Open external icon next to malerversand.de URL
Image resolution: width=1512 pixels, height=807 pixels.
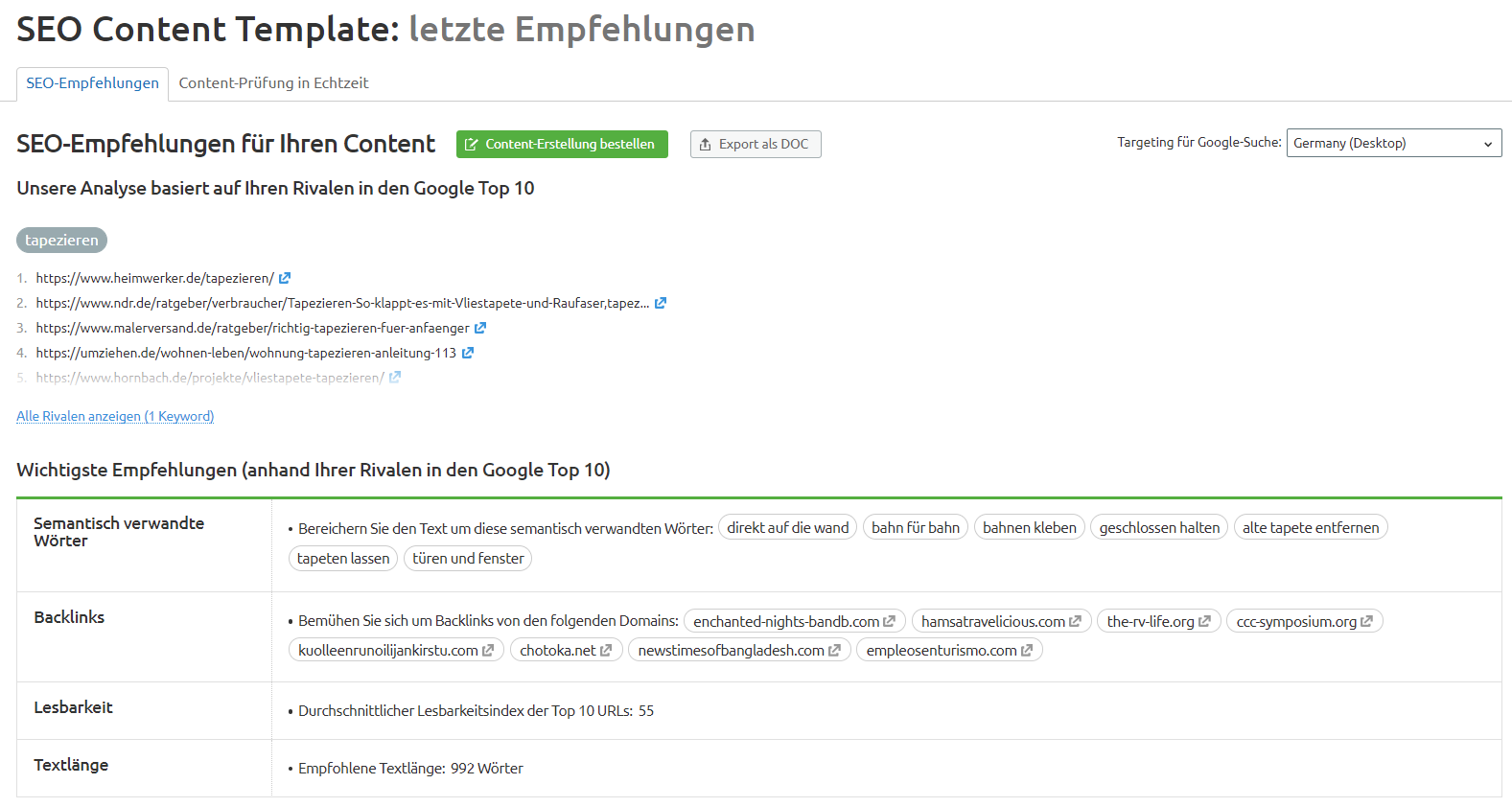pos(480,328)
